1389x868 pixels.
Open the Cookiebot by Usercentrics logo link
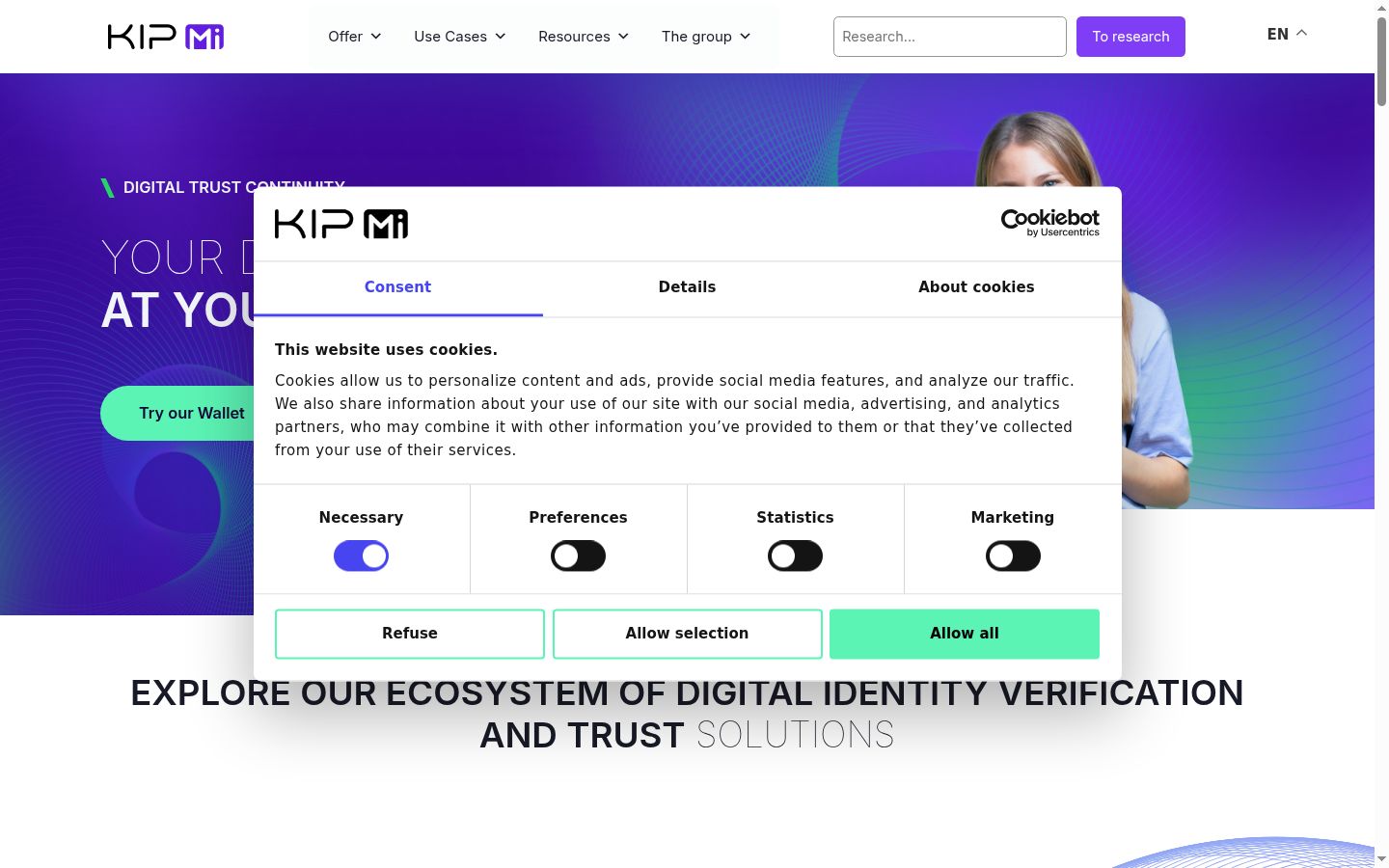[x=1050, y=223]
